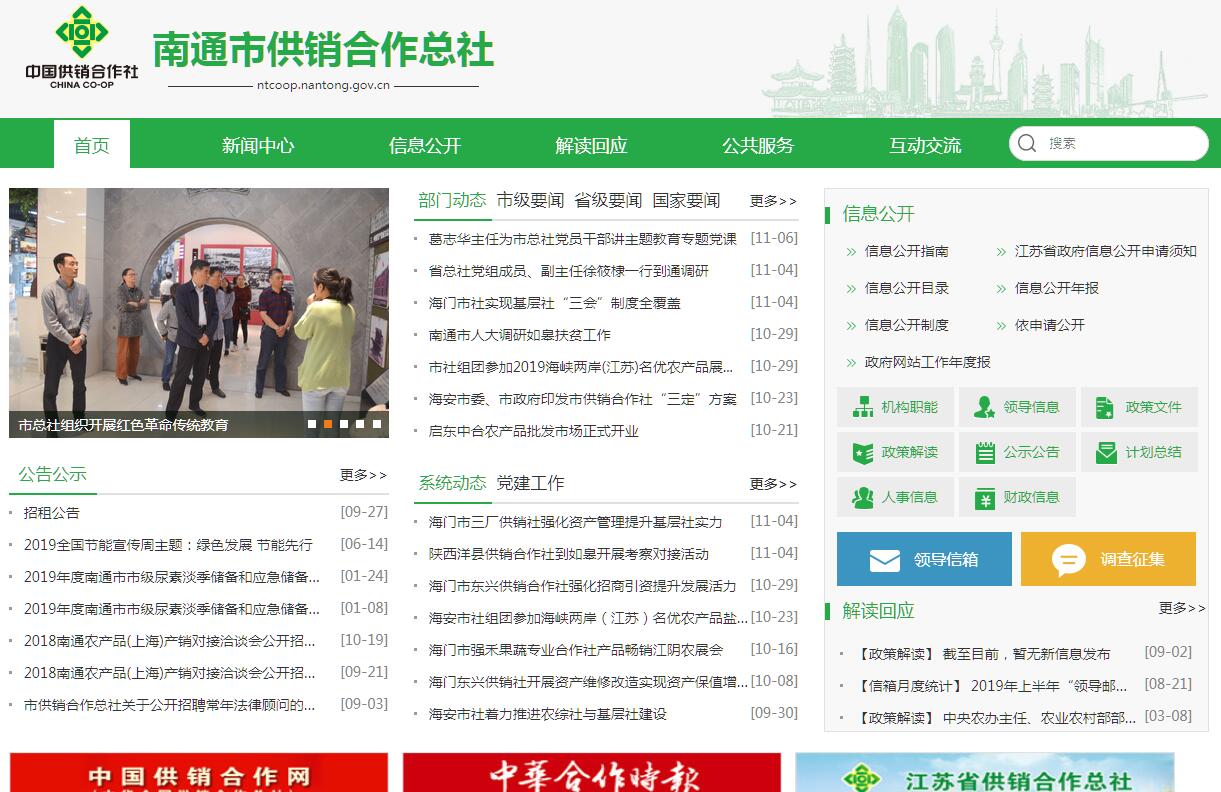Open 计划总结 icon tile
1221x792 pixels.
pyautogui.click(x=1138, y=452)
